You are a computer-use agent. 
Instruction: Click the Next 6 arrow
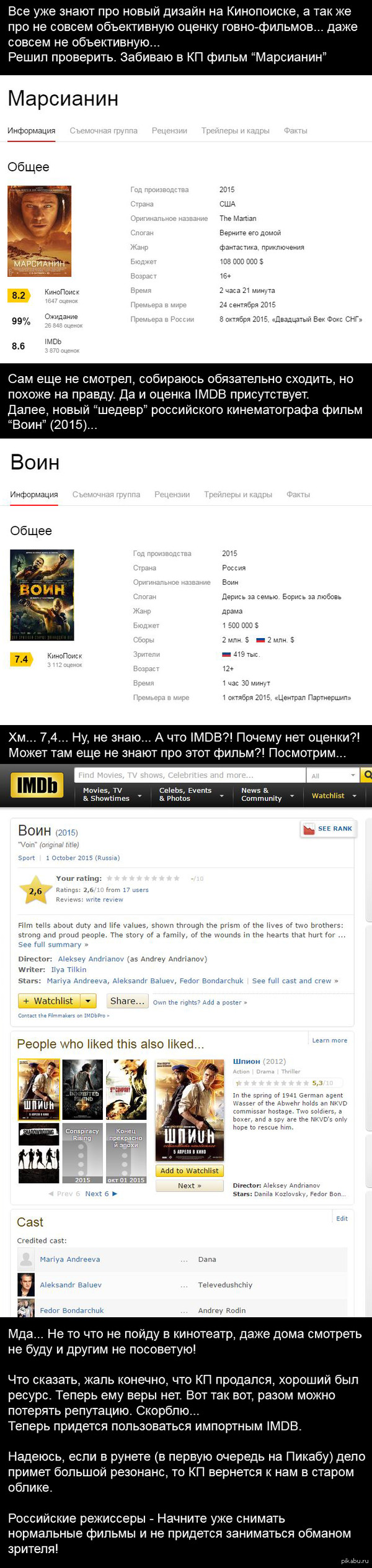tap(114, 1193)
